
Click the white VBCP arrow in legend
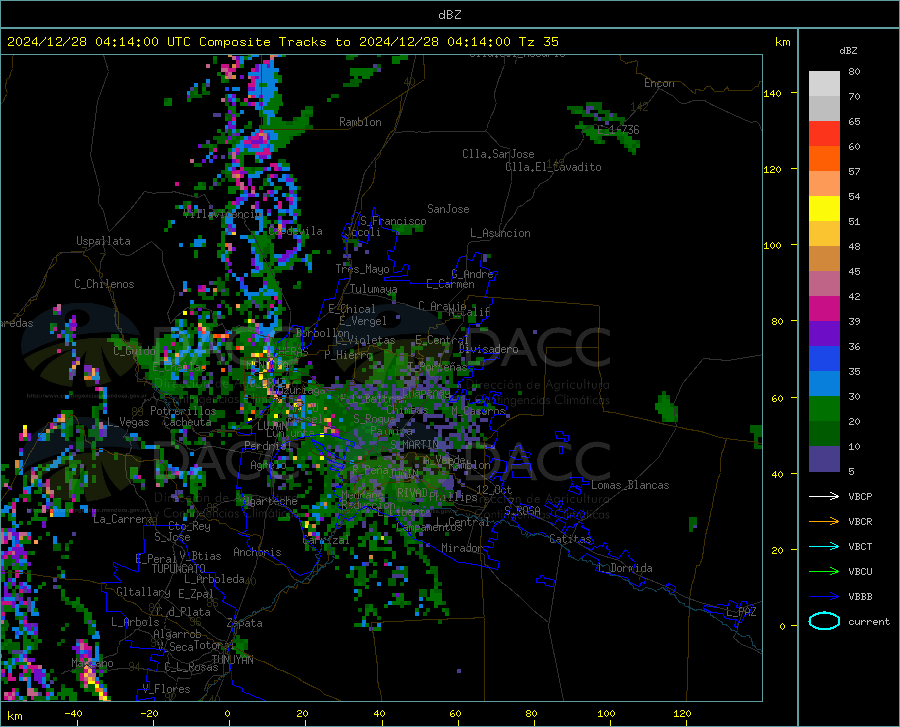pyautogui.click(x=824, y=496)
